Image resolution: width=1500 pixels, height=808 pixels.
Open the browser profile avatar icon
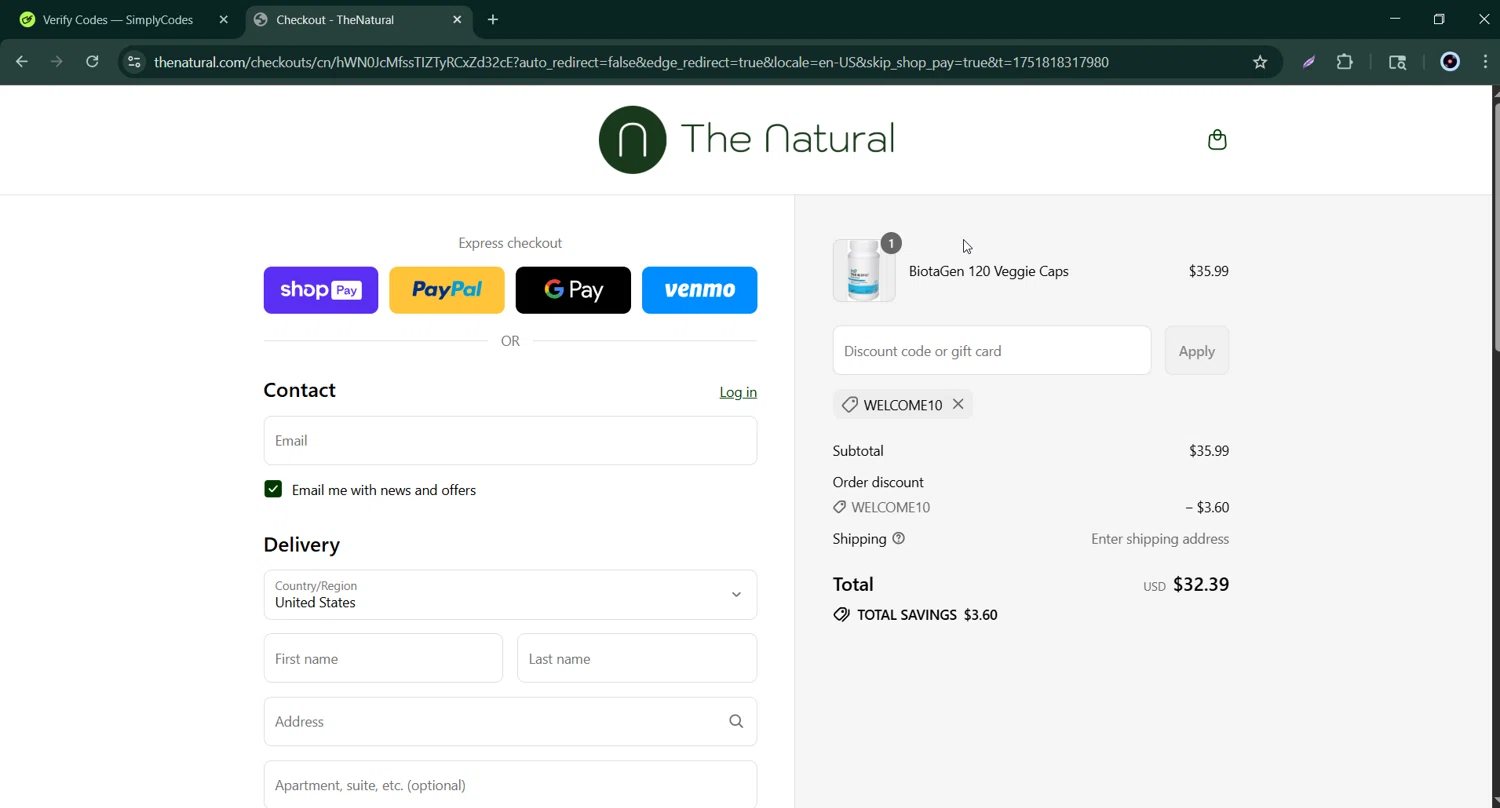1450,62
